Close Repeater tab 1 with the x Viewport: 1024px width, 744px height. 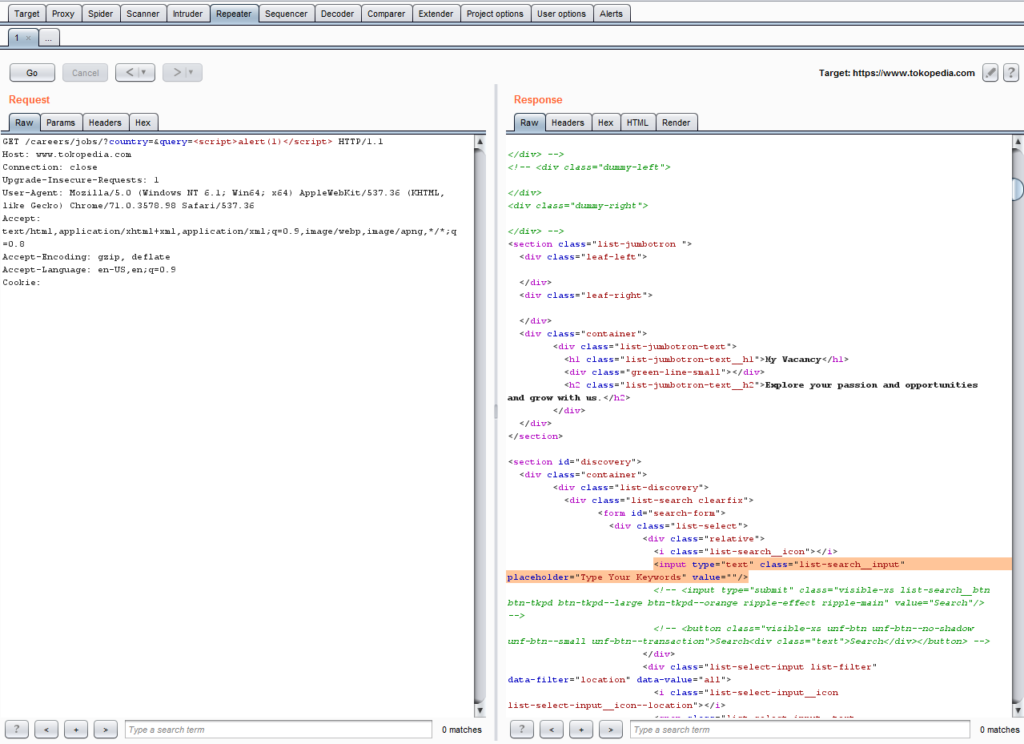[28, 37]
